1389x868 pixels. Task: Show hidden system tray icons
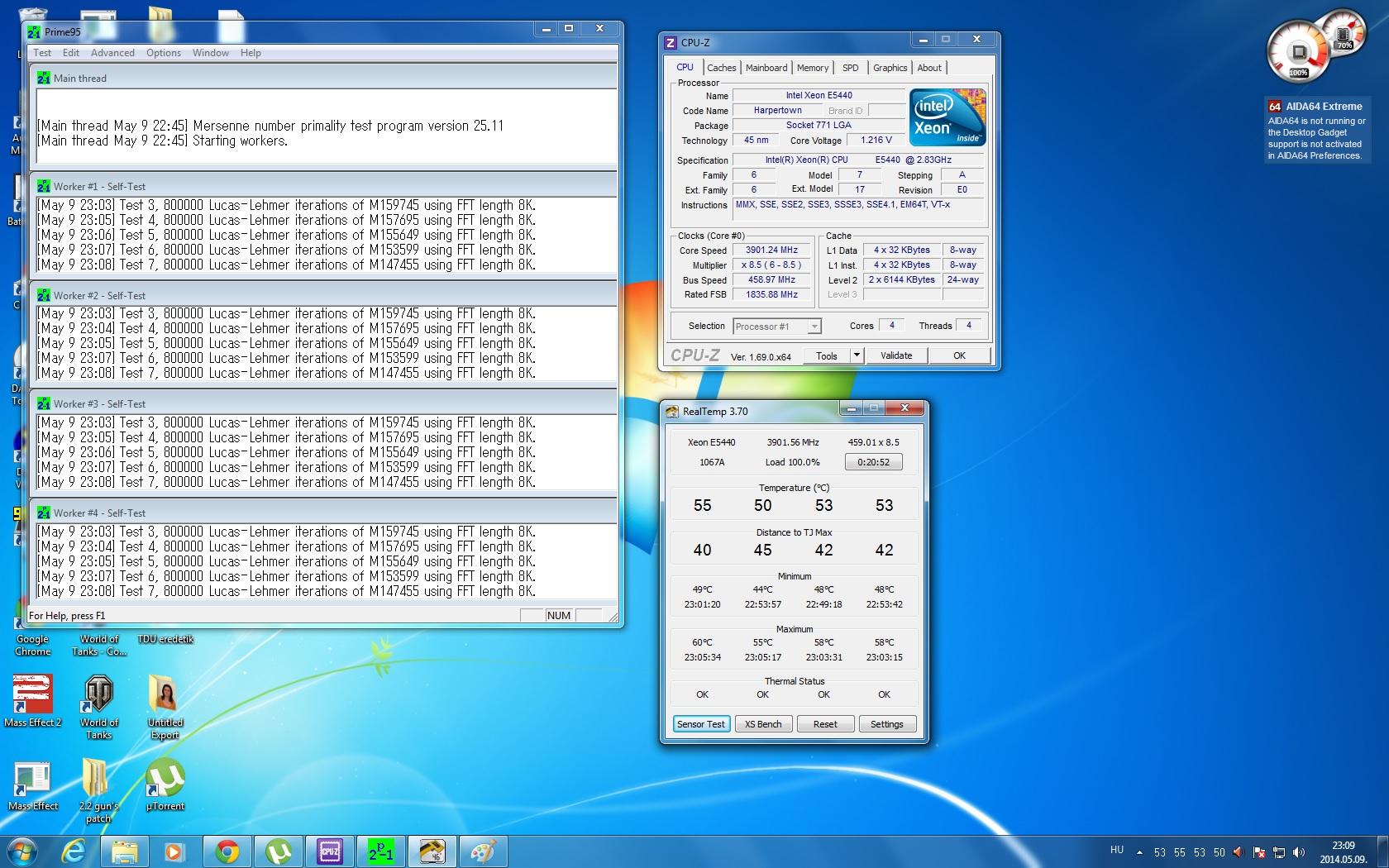[x=1140, y=852]
